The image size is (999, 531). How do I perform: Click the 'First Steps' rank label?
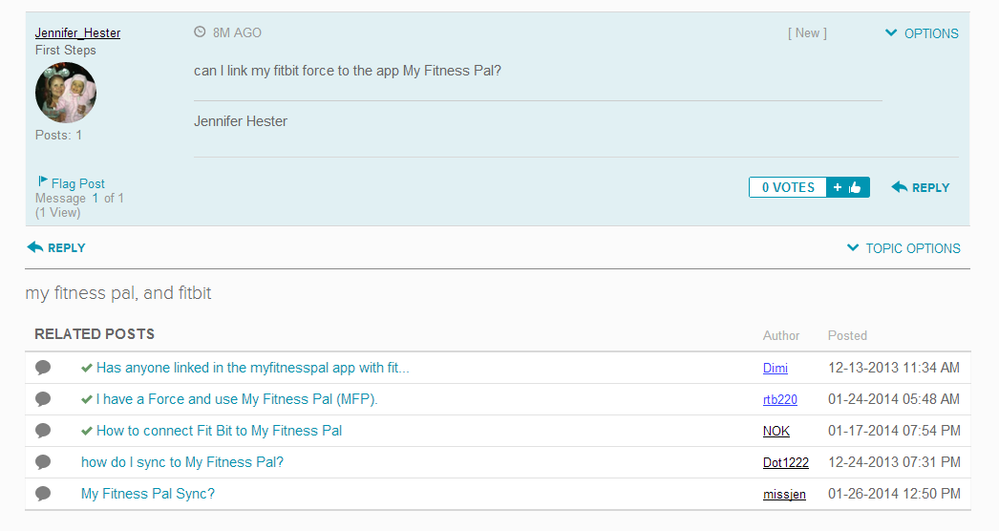[66, 50]
